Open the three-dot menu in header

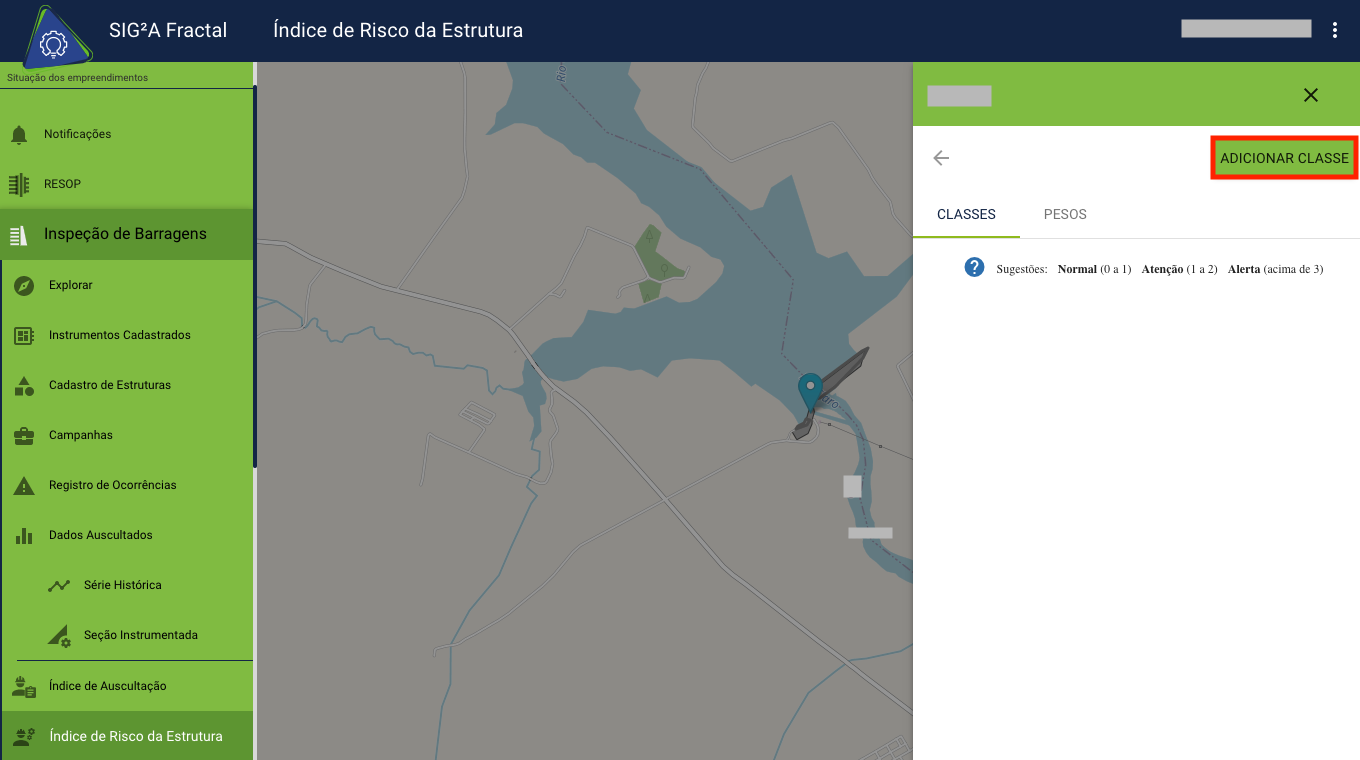[1335, 30]
